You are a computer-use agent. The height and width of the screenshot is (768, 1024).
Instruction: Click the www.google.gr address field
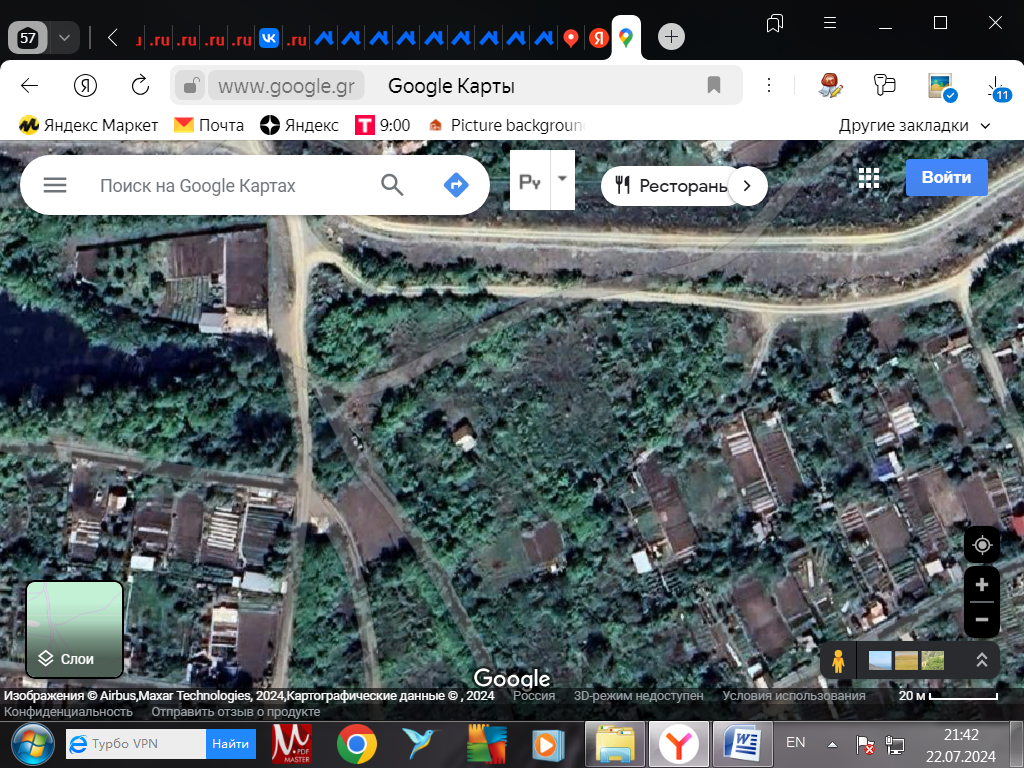tap(286, 86)
